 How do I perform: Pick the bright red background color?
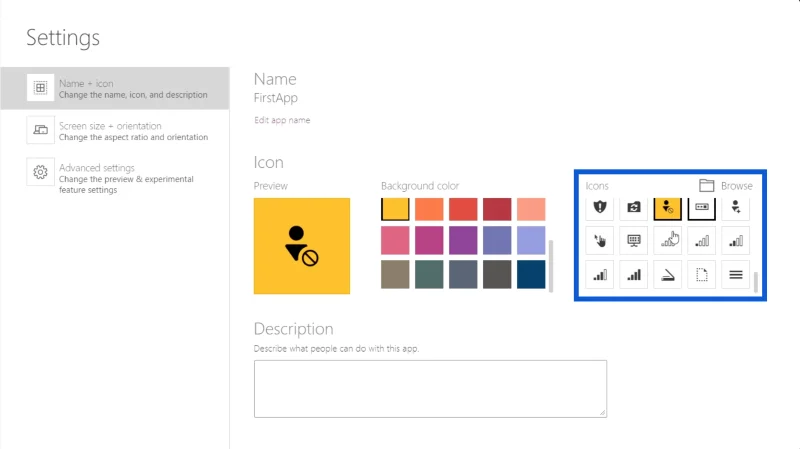tap(463, 209)
